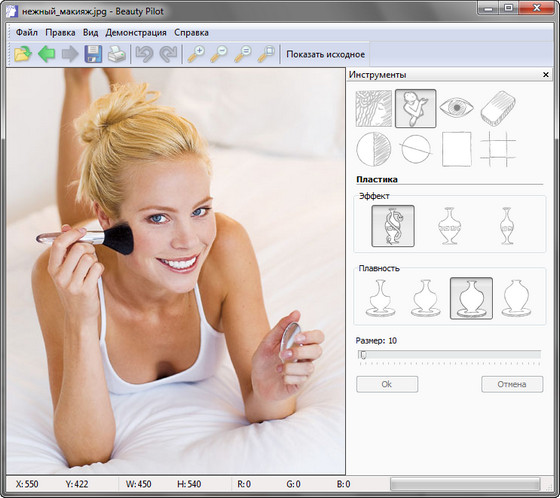The image size is (560, 498).
Task: Zoom out with the minus magnifier
Action: (219, 54)
